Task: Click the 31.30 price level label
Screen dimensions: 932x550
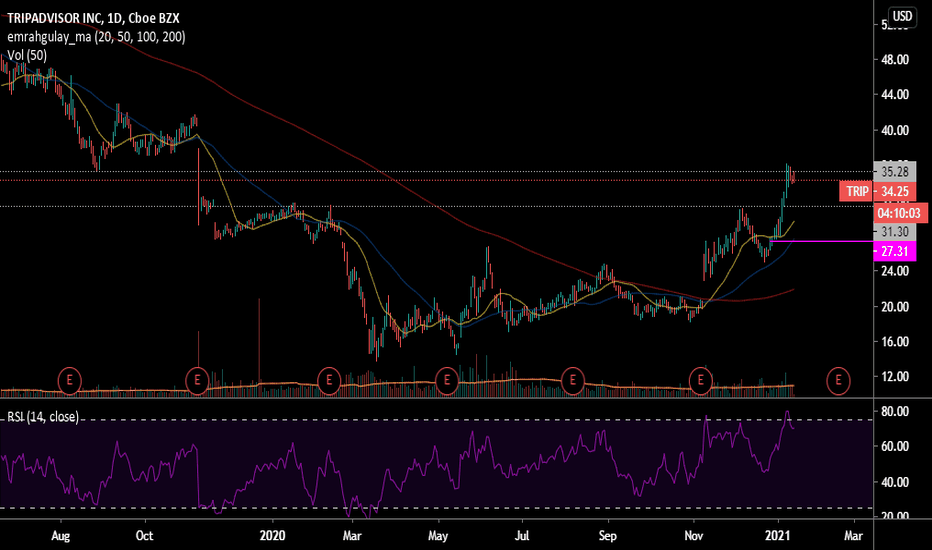Action: tap(895, 232)
